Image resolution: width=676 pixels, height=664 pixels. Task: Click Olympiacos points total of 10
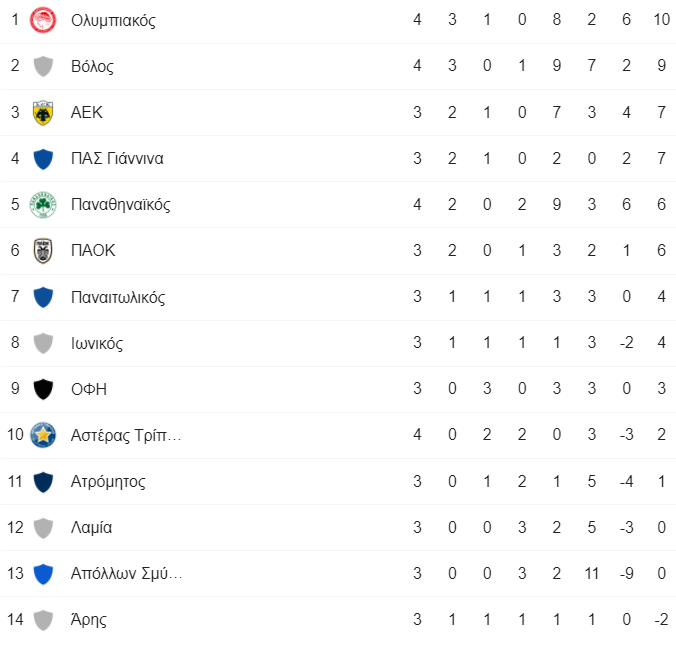[661, 19]
